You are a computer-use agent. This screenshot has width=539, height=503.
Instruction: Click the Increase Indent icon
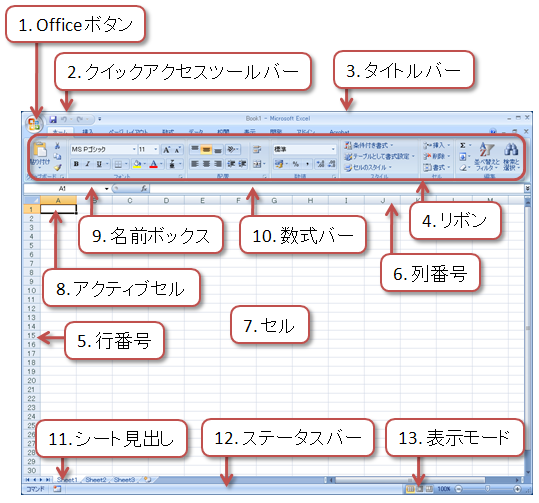click(242, 164)
